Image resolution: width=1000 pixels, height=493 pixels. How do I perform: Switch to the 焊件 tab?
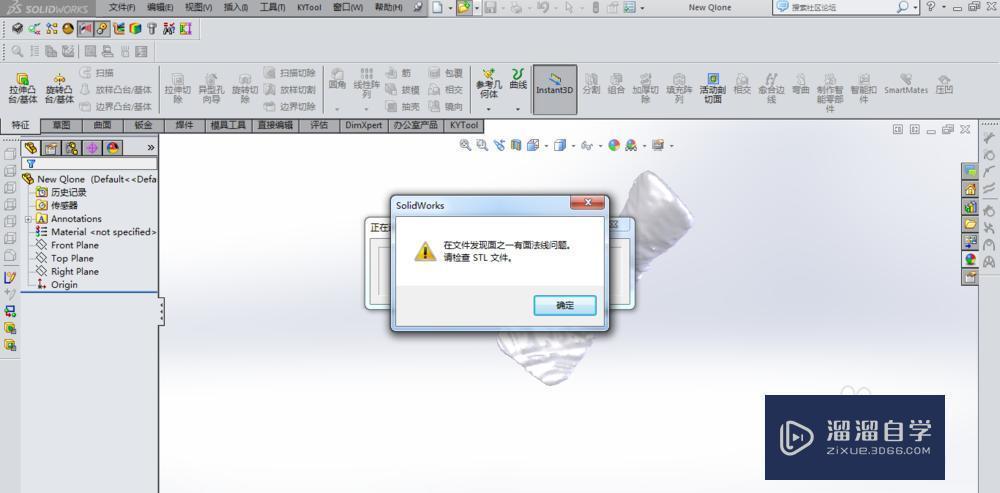tap(184, 125)
